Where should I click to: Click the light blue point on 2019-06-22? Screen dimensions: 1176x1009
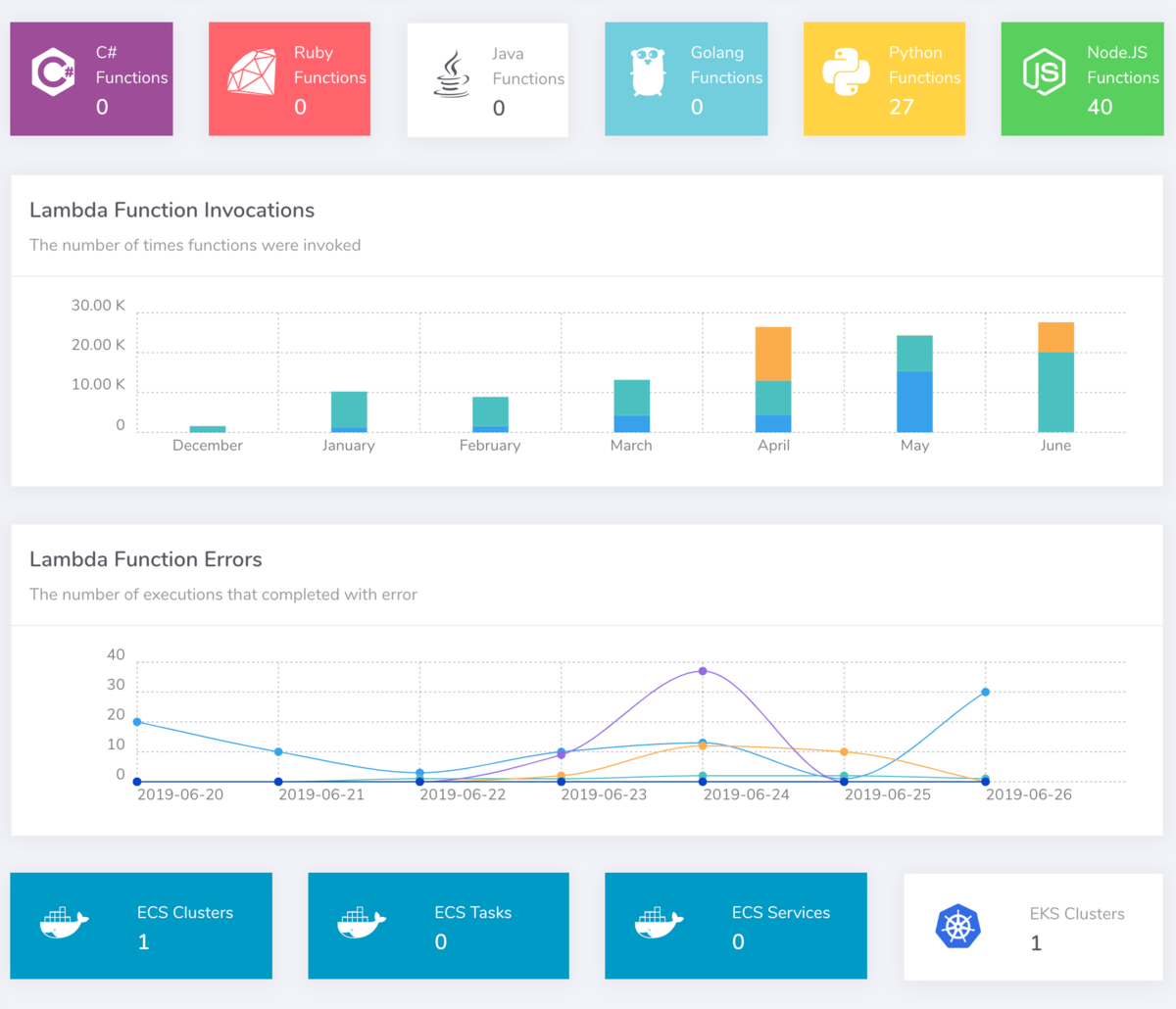pyautogui.click(x=419, y=773)
